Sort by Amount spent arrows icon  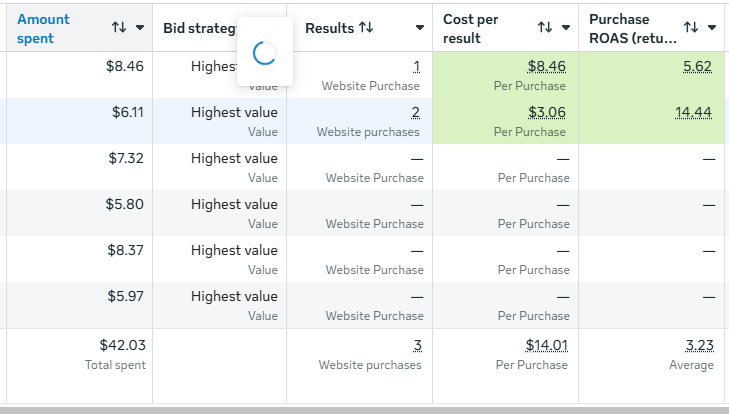point(119,27)
